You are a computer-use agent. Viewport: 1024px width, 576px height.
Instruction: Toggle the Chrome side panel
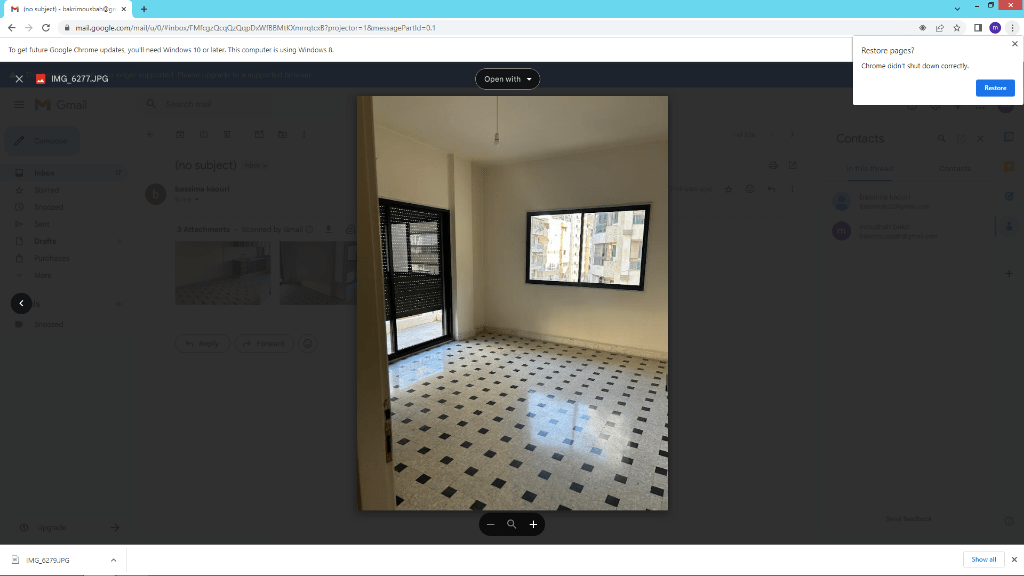(x=977, y=28)
